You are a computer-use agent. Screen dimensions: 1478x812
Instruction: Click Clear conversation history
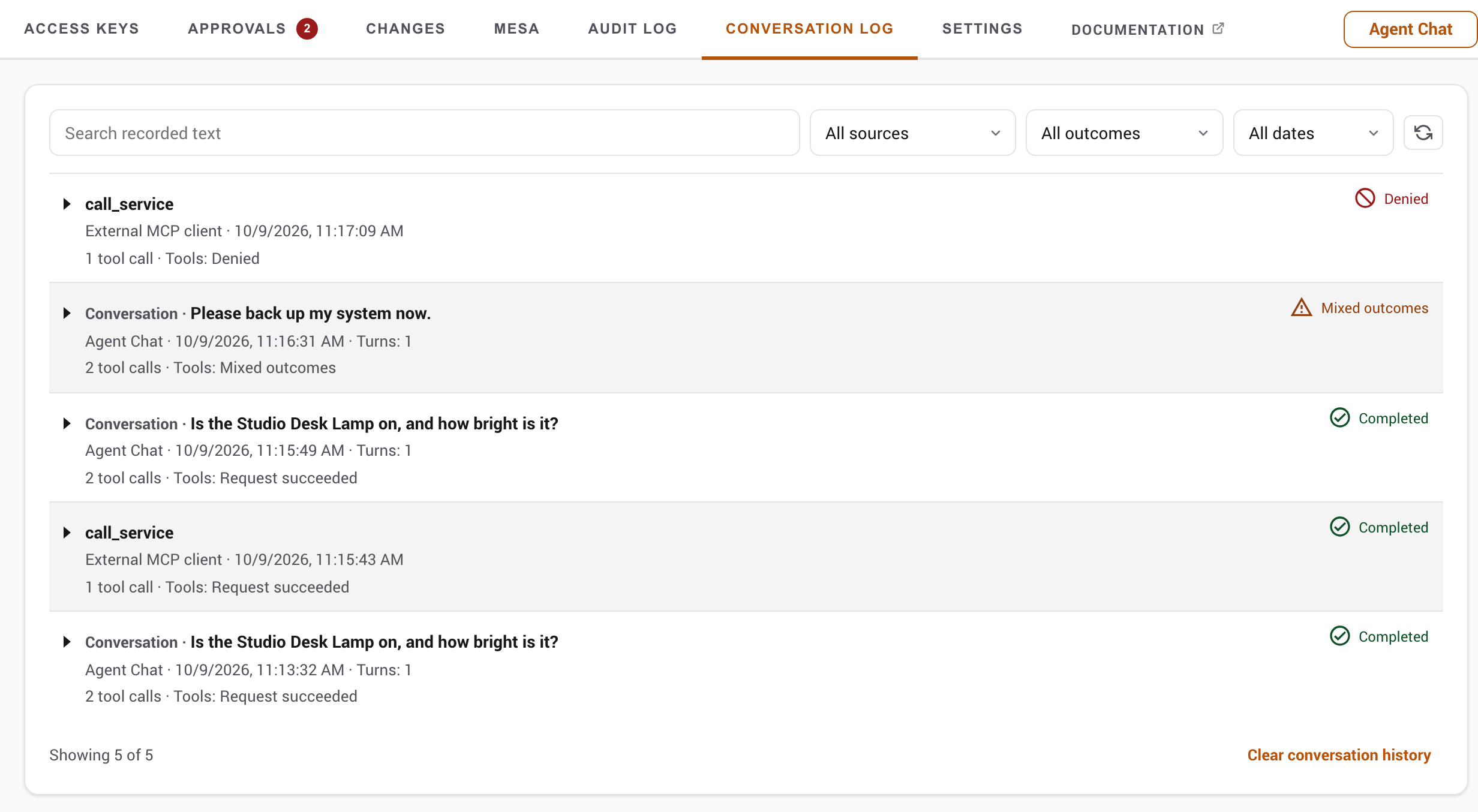[1339, 754]
